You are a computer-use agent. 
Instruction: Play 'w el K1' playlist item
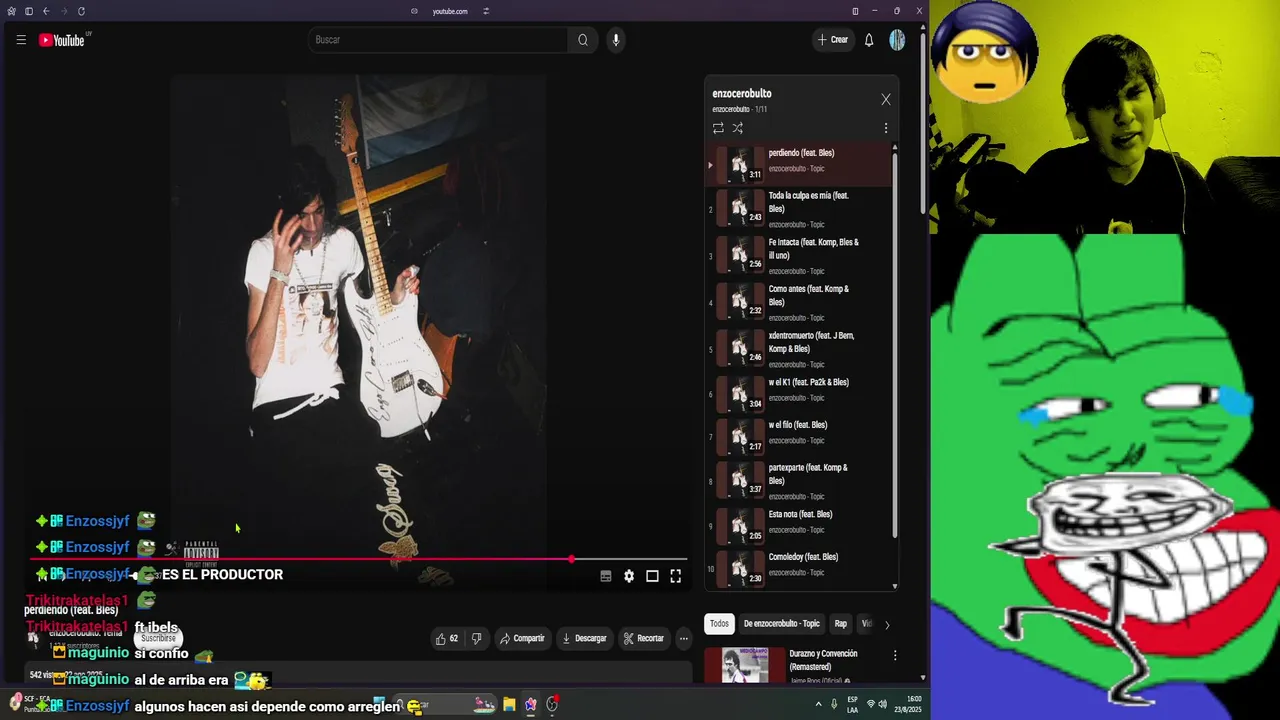pyautogui.click(x=800, y=394)
